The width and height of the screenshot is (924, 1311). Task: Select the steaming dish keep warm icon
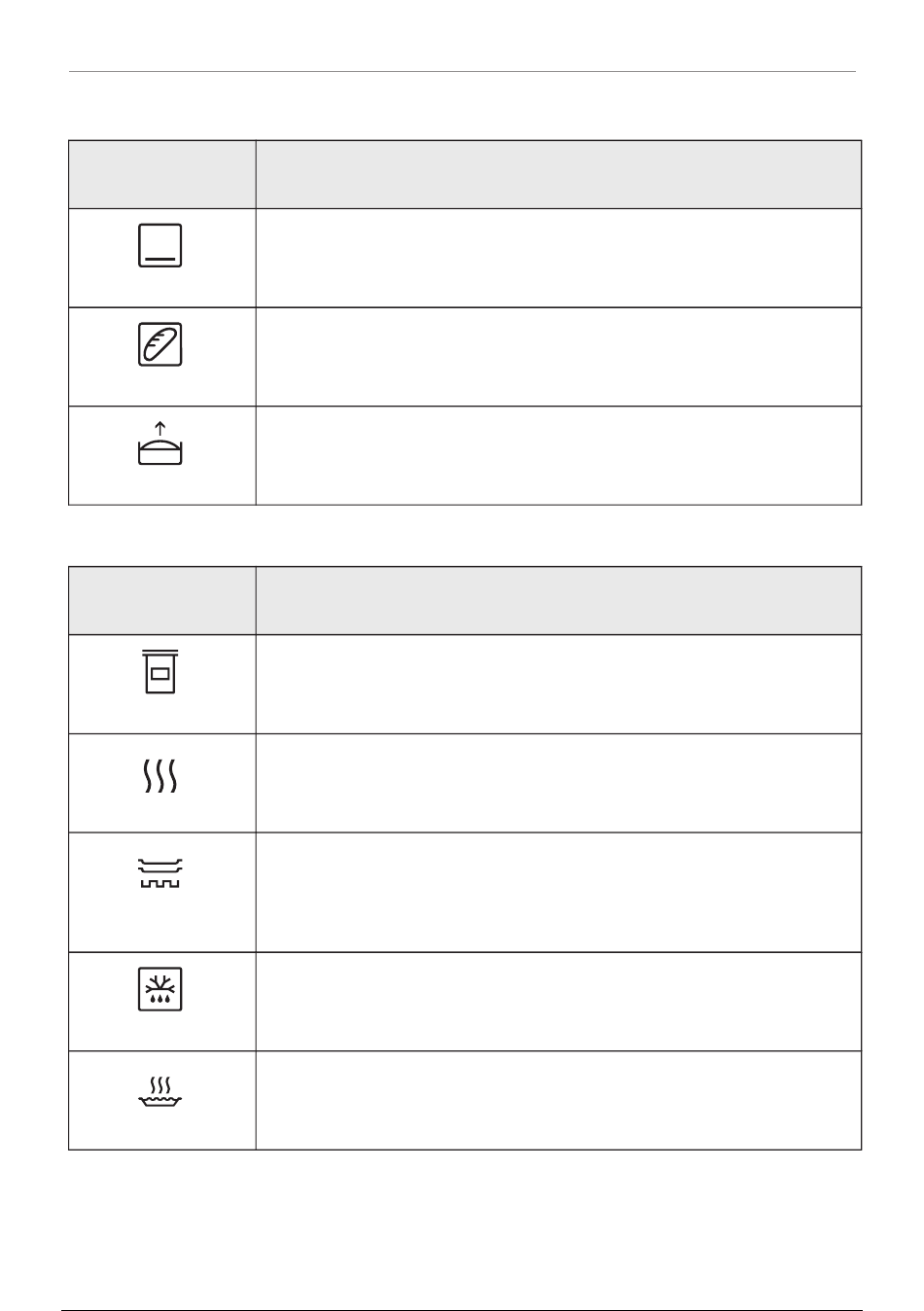160,1091
